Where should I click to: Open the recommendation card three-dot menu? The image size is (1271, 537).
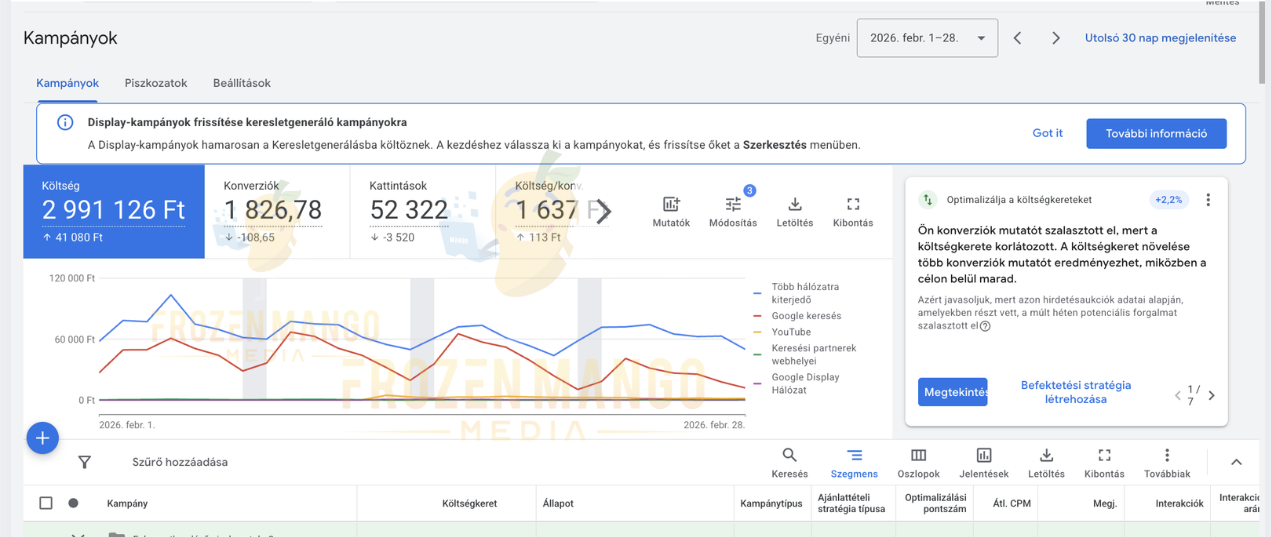click(1208, 199)
